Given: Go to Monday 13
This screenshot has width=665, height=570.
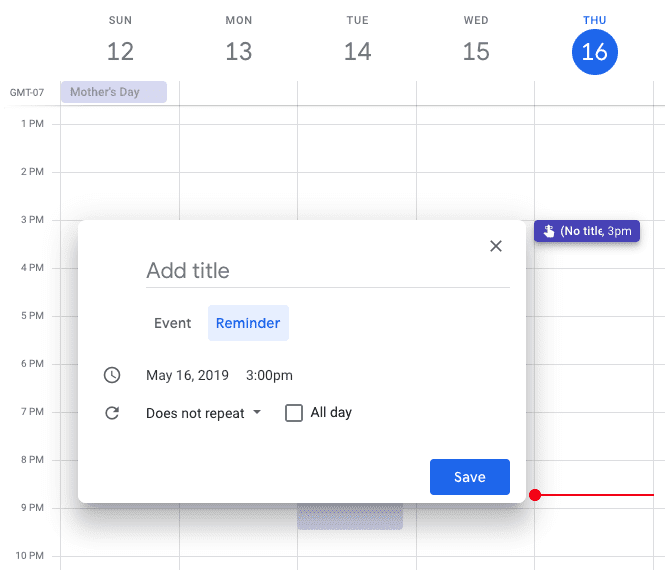Looking at the screenshot, I should coord(239,51).
